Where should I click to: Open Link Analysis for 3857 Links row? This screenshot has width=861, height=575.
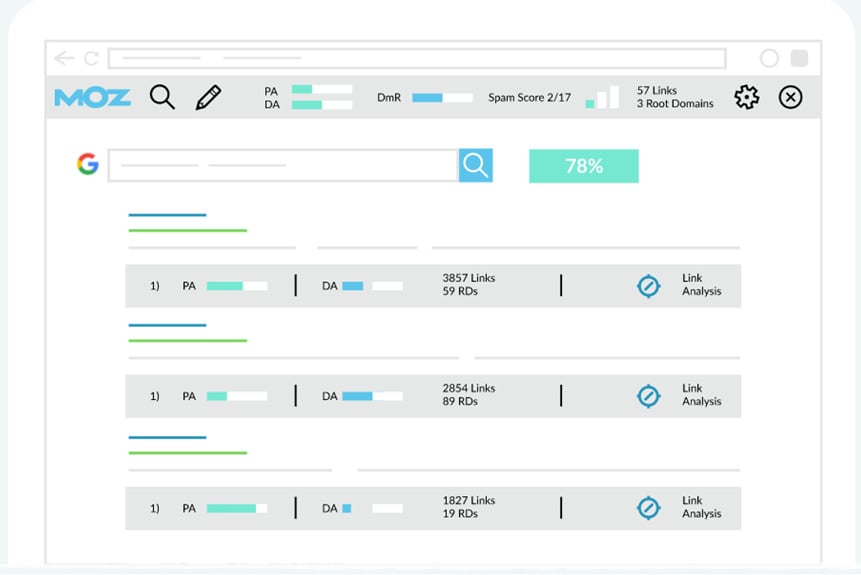(702, 284)
